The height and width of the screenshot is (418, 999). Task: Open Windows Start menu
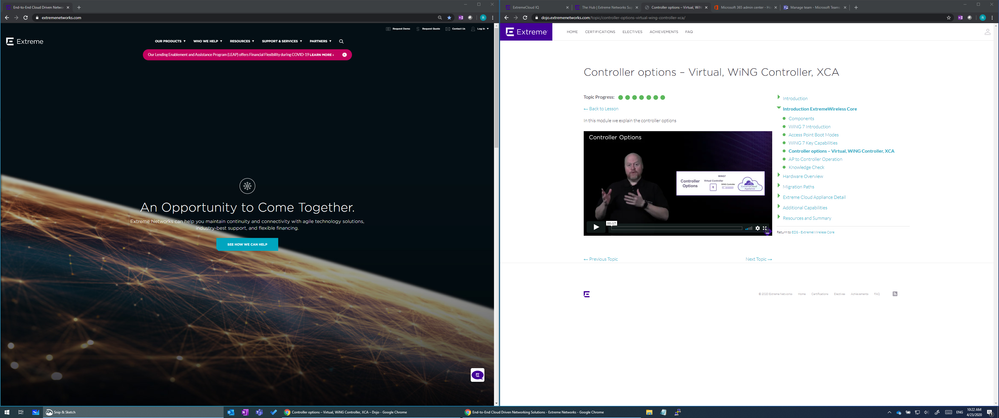[x=6, y=412]
